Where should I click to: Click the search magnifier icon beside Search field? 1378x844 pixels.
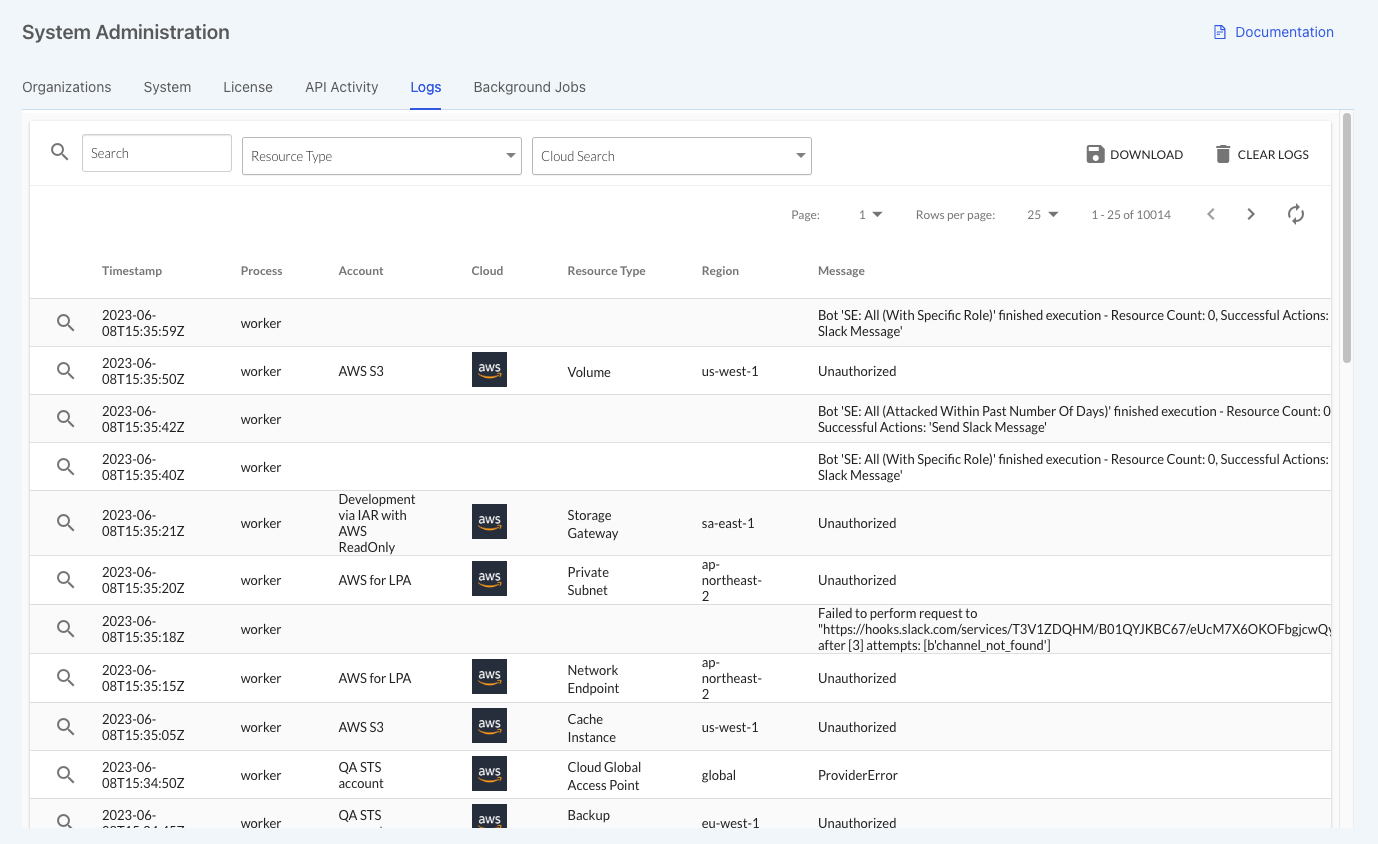pyautogui.click(x=60, y=152)
